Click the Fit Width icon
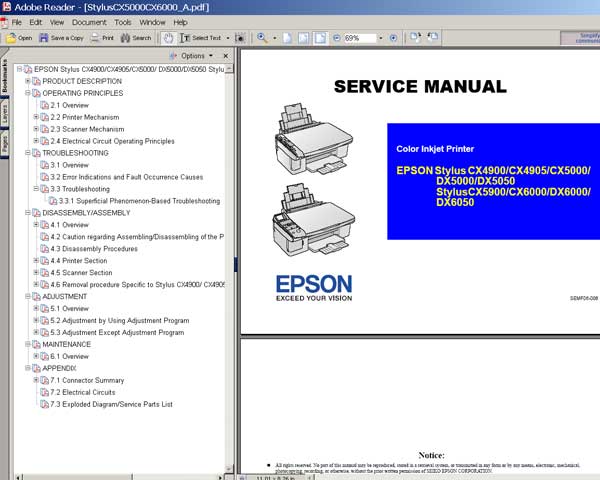 click(x=320, y=38)
